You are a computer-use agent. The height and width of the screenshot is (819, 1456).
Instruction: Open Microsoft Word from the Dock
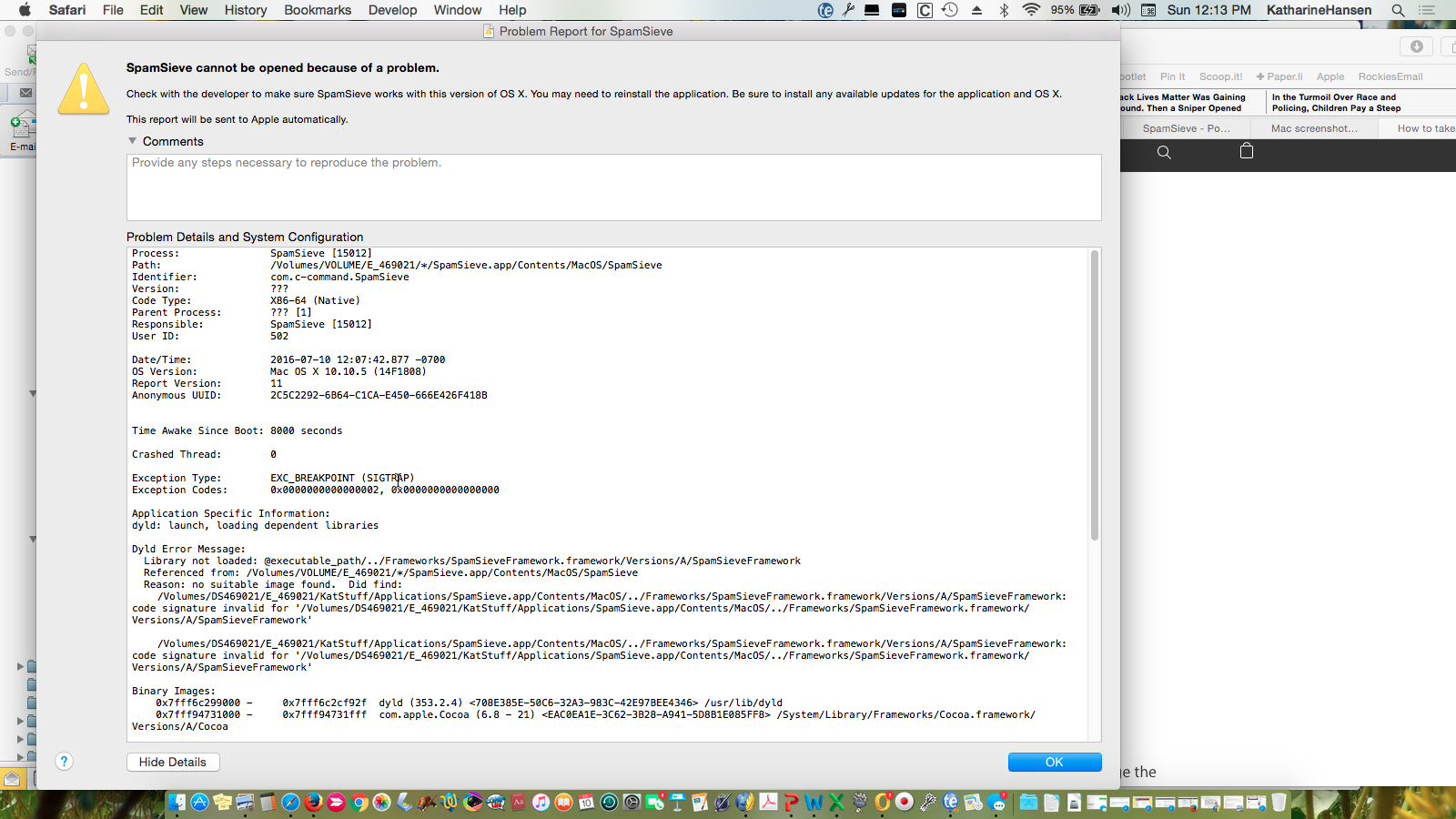[814, 802]
